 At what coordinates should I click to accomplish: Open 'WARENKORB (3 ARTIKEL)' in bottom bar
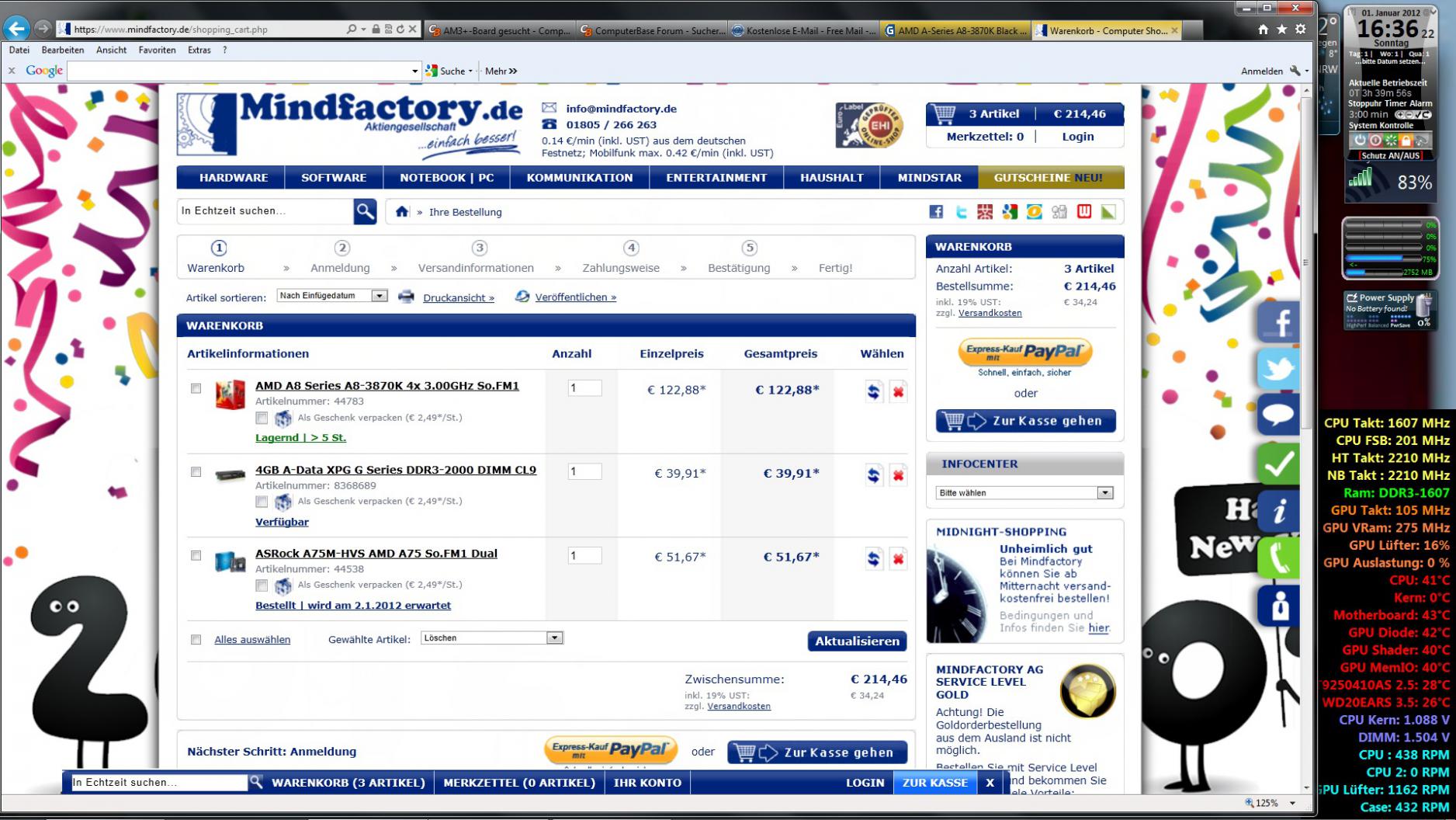tap(348, 783)
